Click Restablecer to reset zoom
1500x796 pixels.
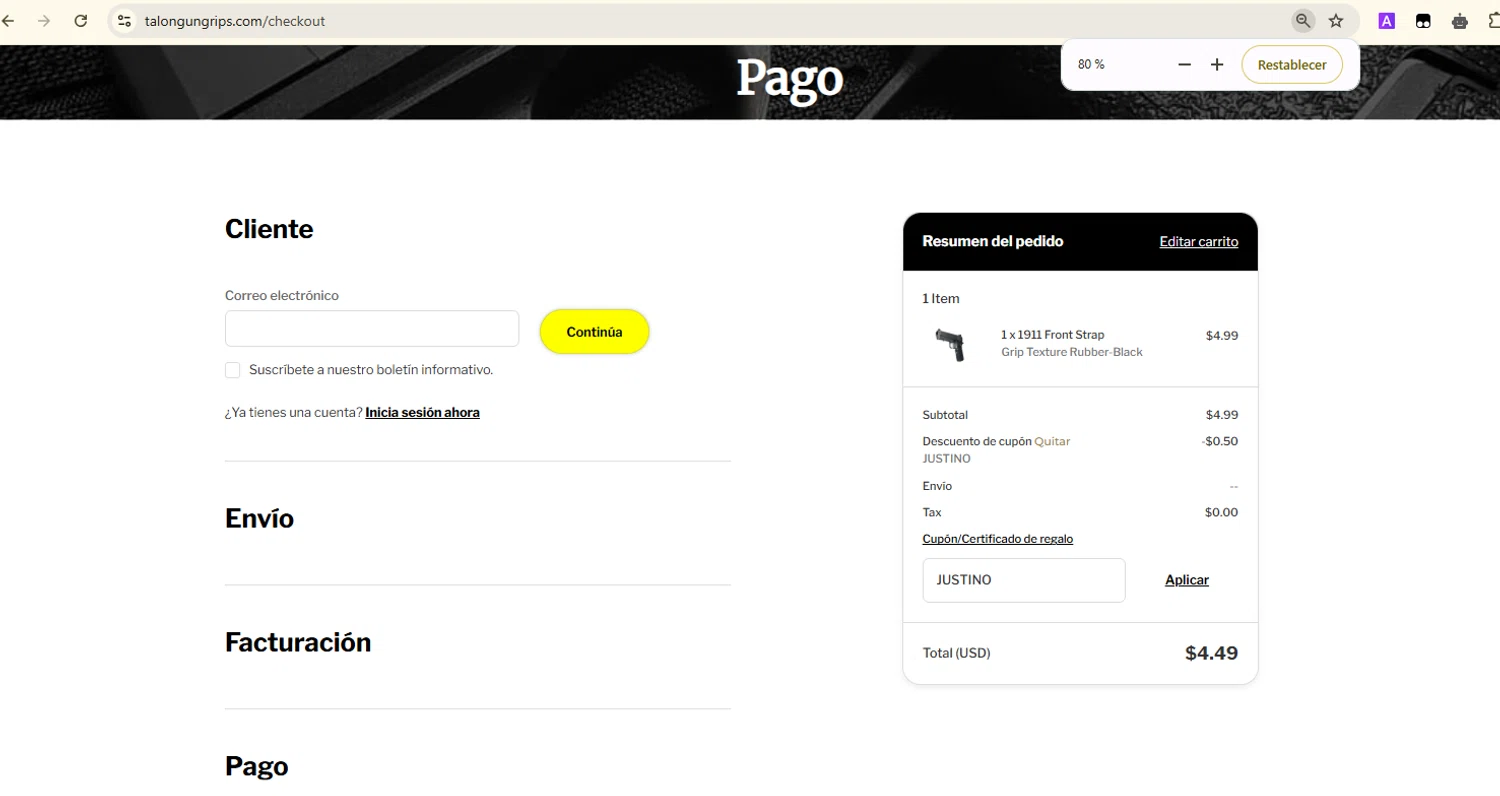click(x=1292, y=64)
